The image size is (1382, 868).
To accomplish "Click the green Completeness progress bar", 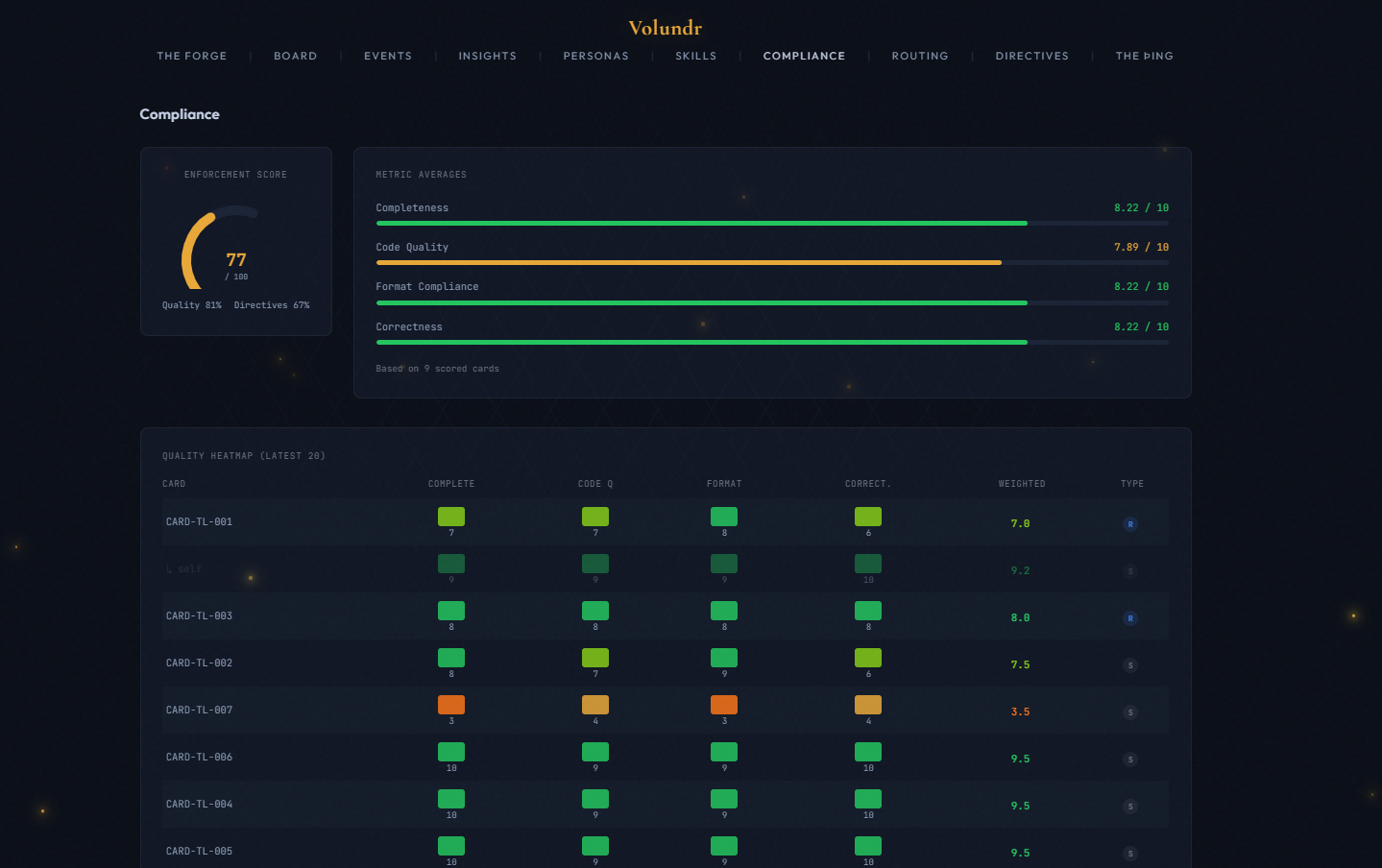I will click(x=701, y=223).
